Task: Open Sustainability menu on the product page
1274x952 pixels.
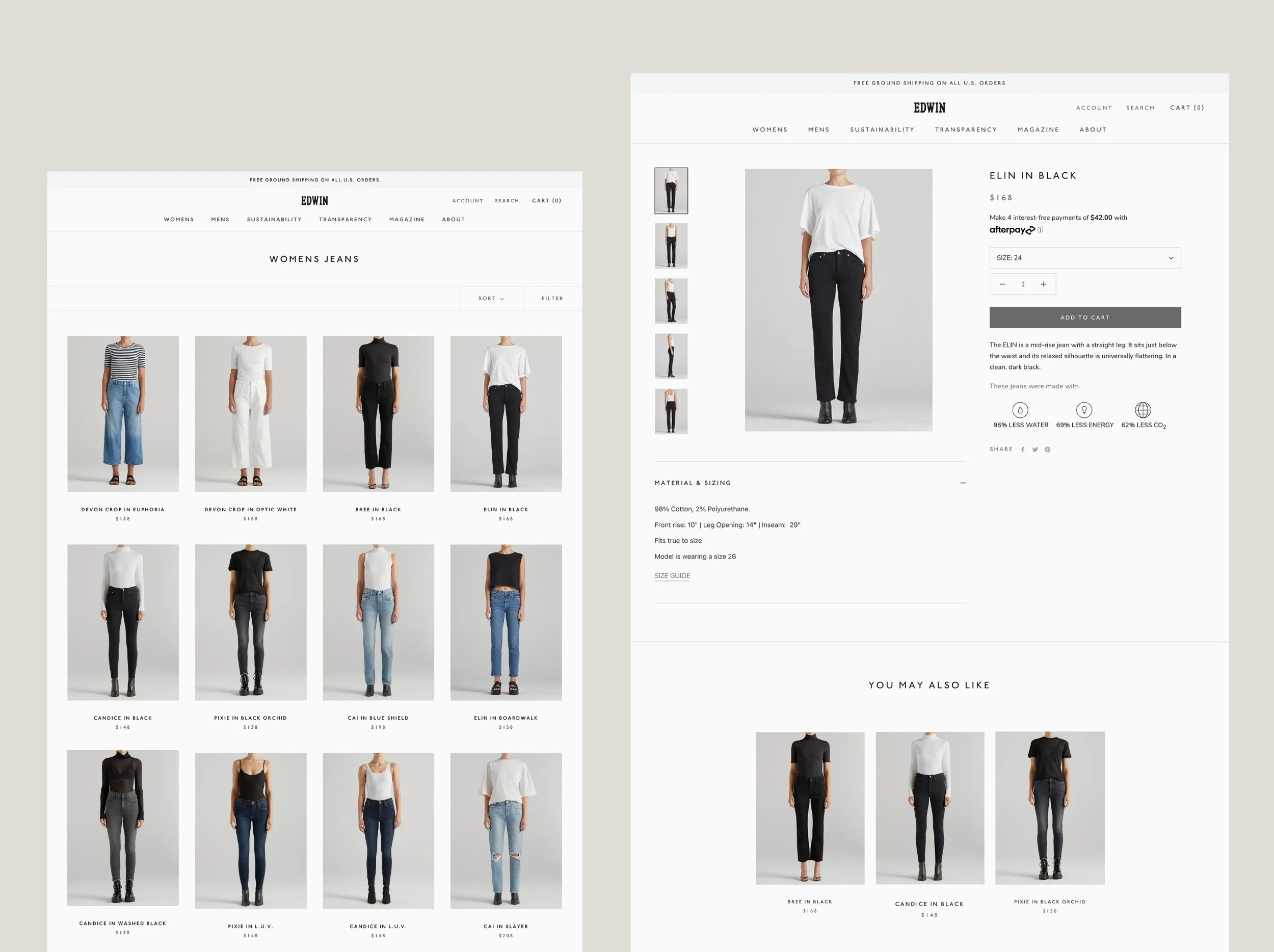Action: tap(882, 129)
